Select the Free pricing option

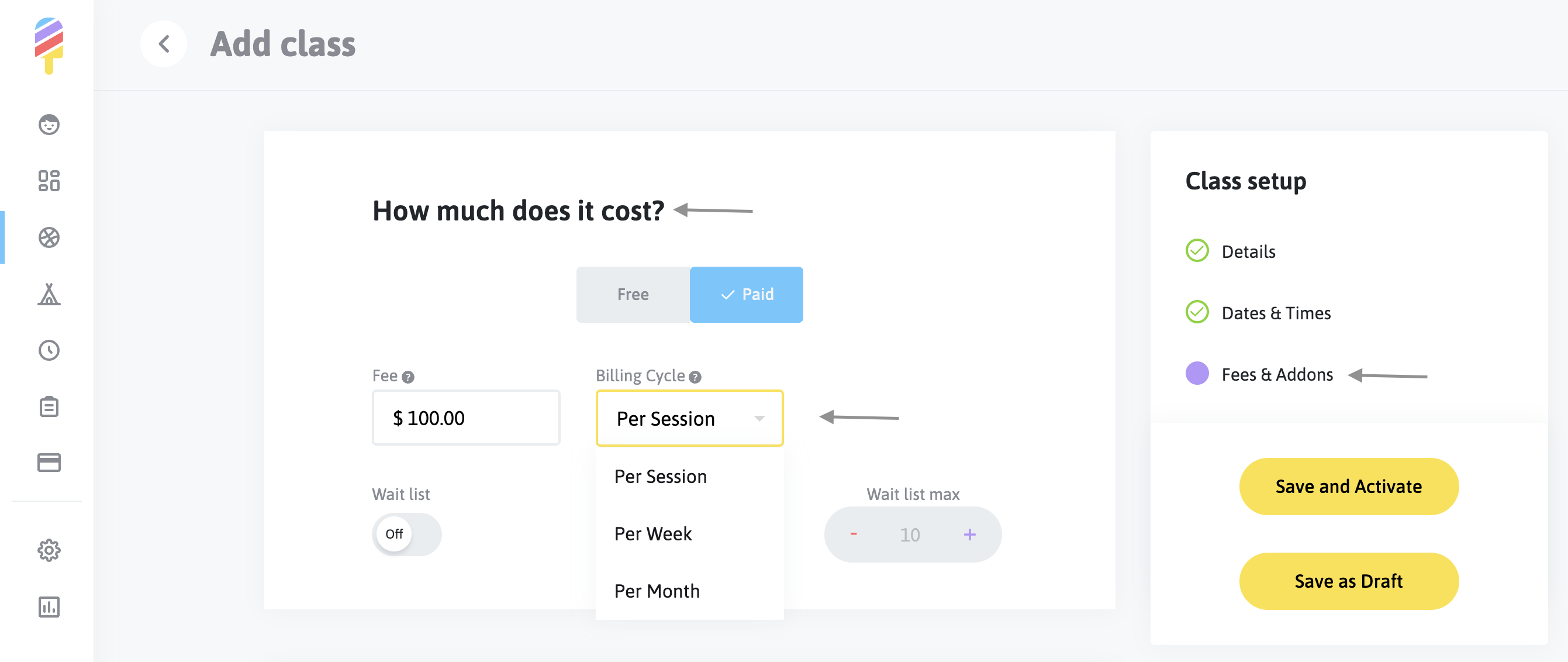[633, 295]
